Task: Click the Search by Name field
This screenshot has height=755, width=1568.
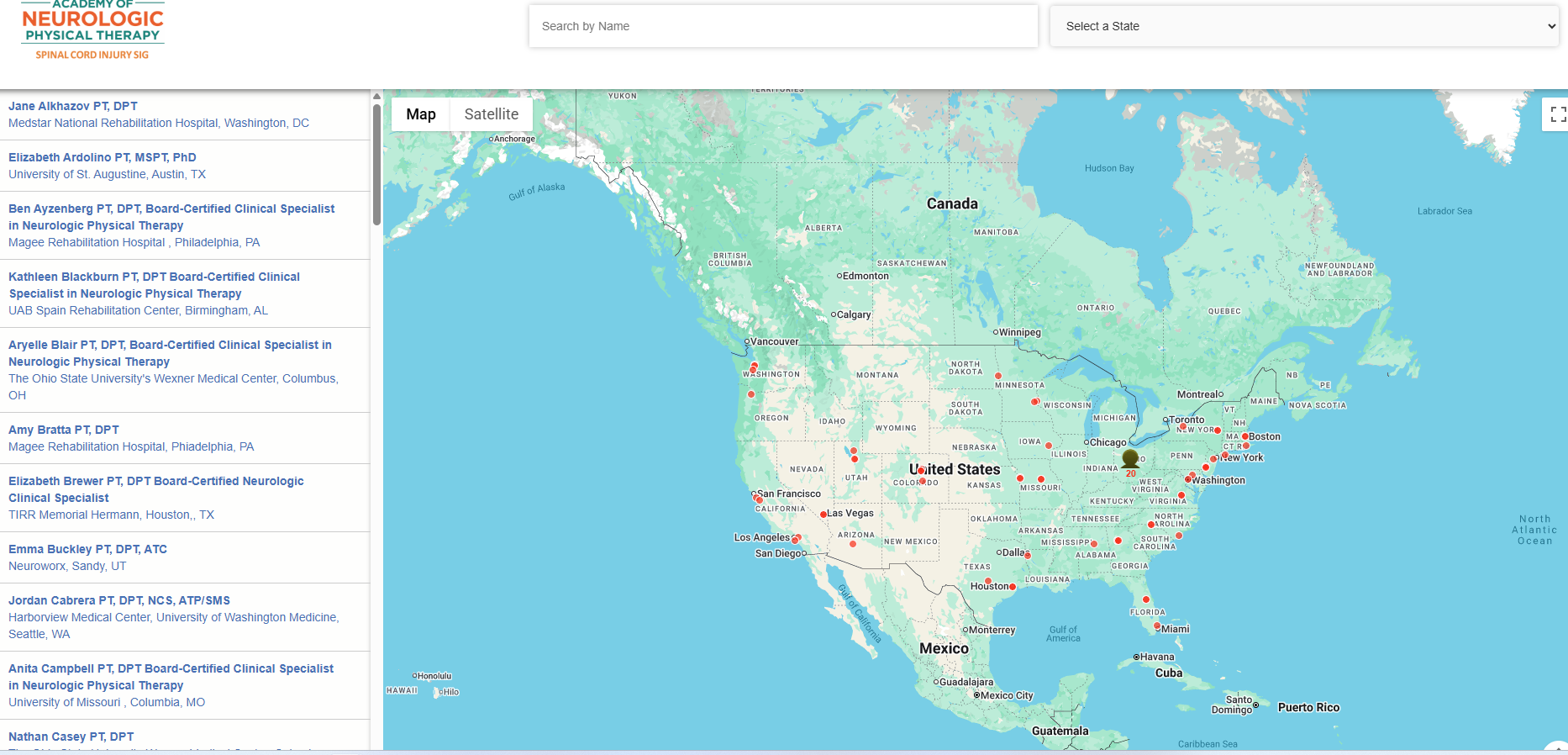Action: tap(782, 26)
